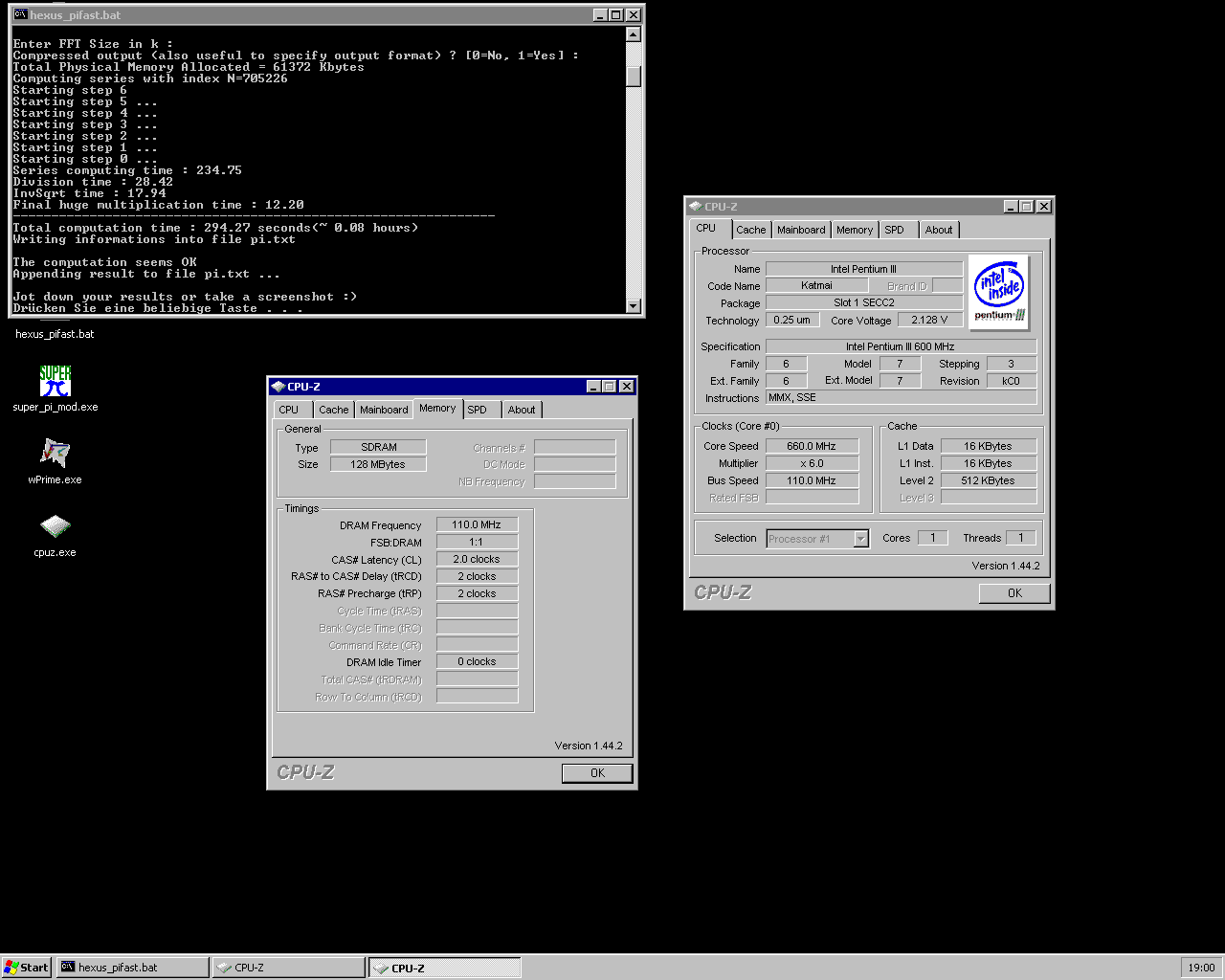Image resolution: width=1225 pixels, height=980 pixels.
Task: Close the CPU tab CPU-Z window
Action: [1044, 207]
